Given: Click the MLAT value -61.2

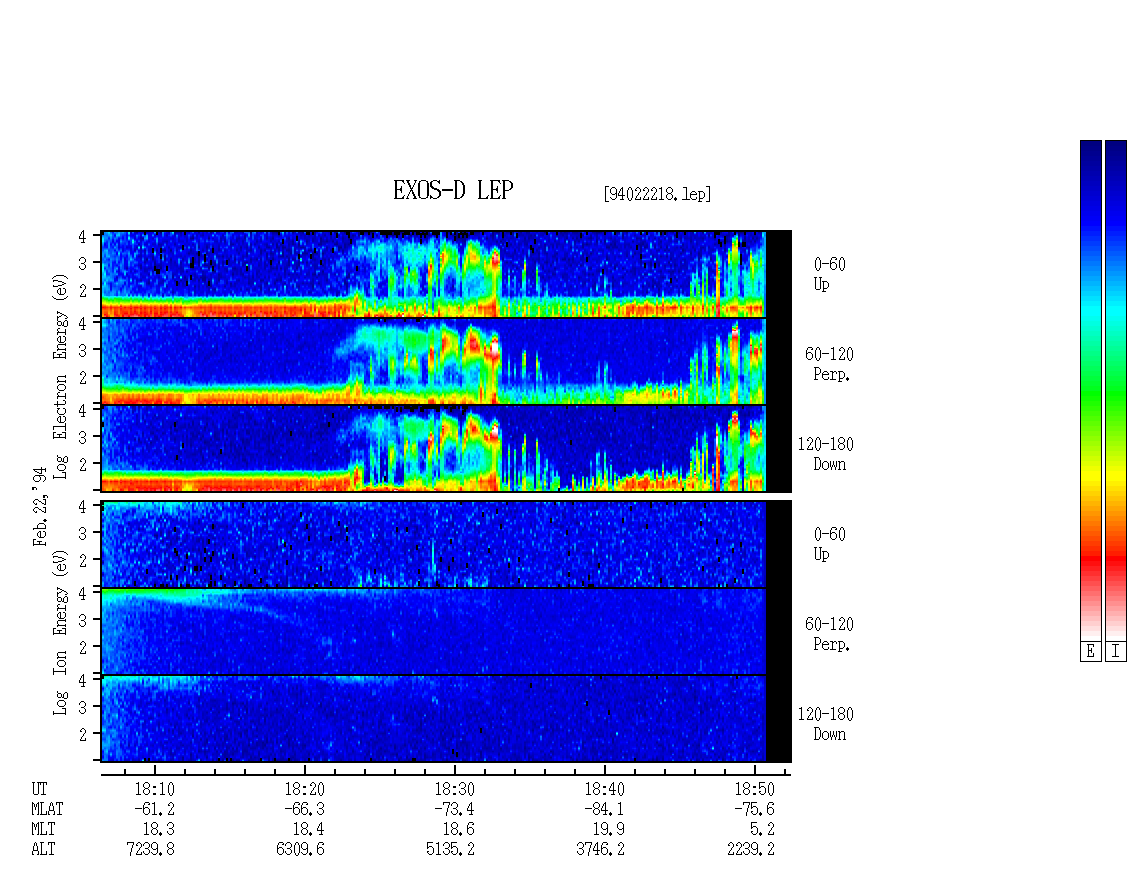Looking at the screenshot, I should pos(154,809).
